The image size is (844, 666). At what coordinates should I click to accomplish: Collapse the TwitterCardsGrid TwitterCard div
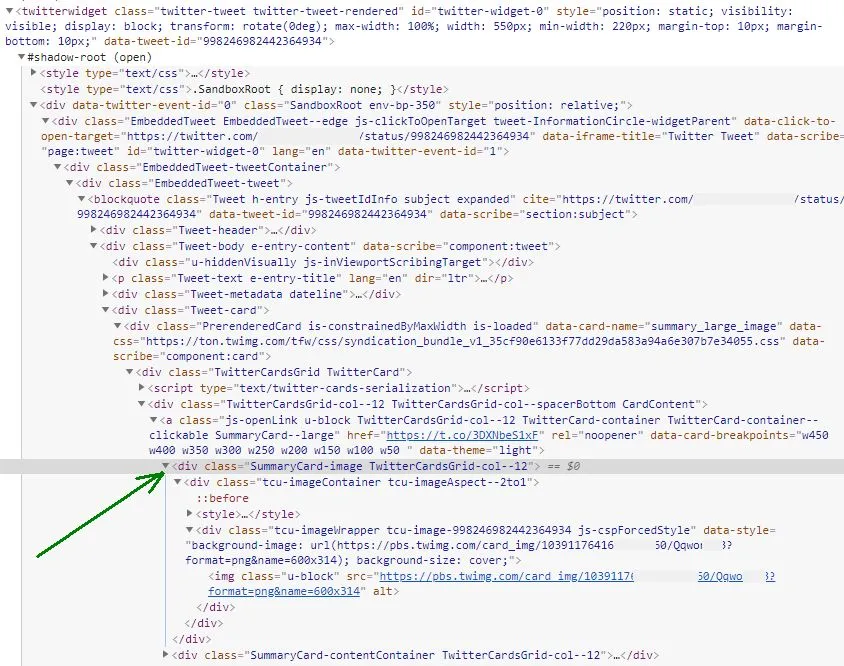pyautogui.click(x=130, y=372)
